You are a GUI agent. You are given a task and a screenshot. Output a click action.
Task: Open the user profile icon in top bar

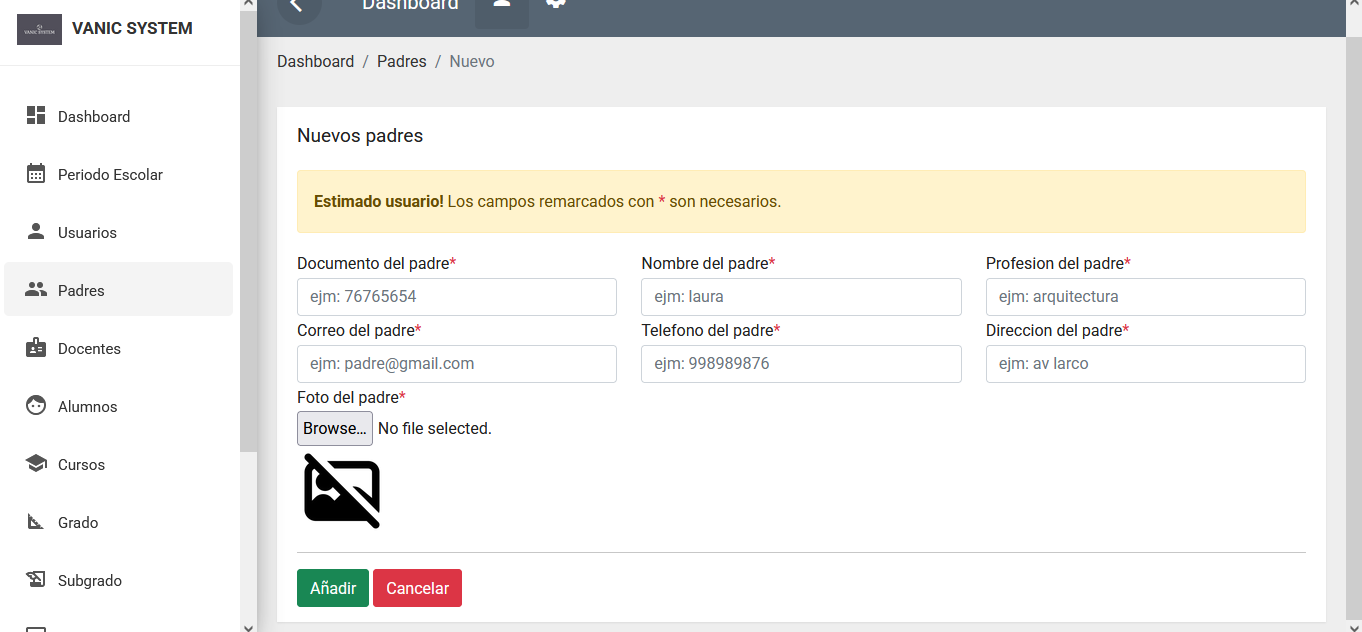[501, 5]
